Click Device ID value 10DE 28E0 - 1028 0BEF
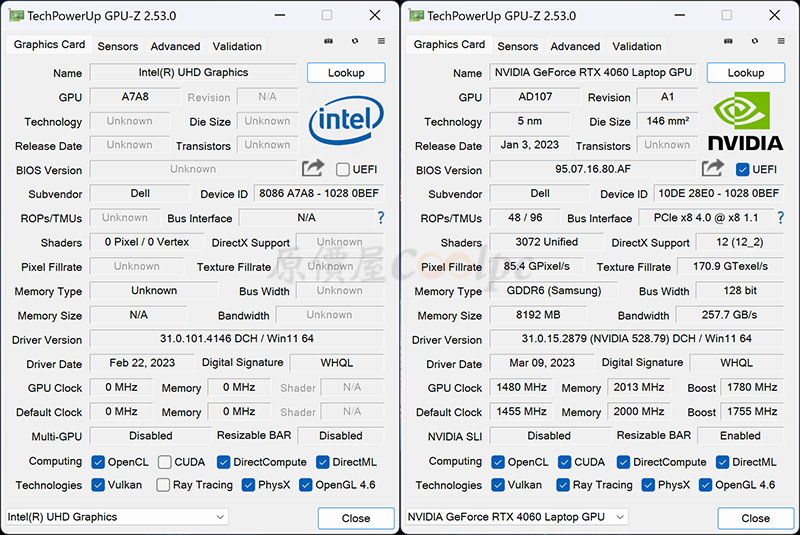This screenshot has height=535, width=800. pos(719,193)
